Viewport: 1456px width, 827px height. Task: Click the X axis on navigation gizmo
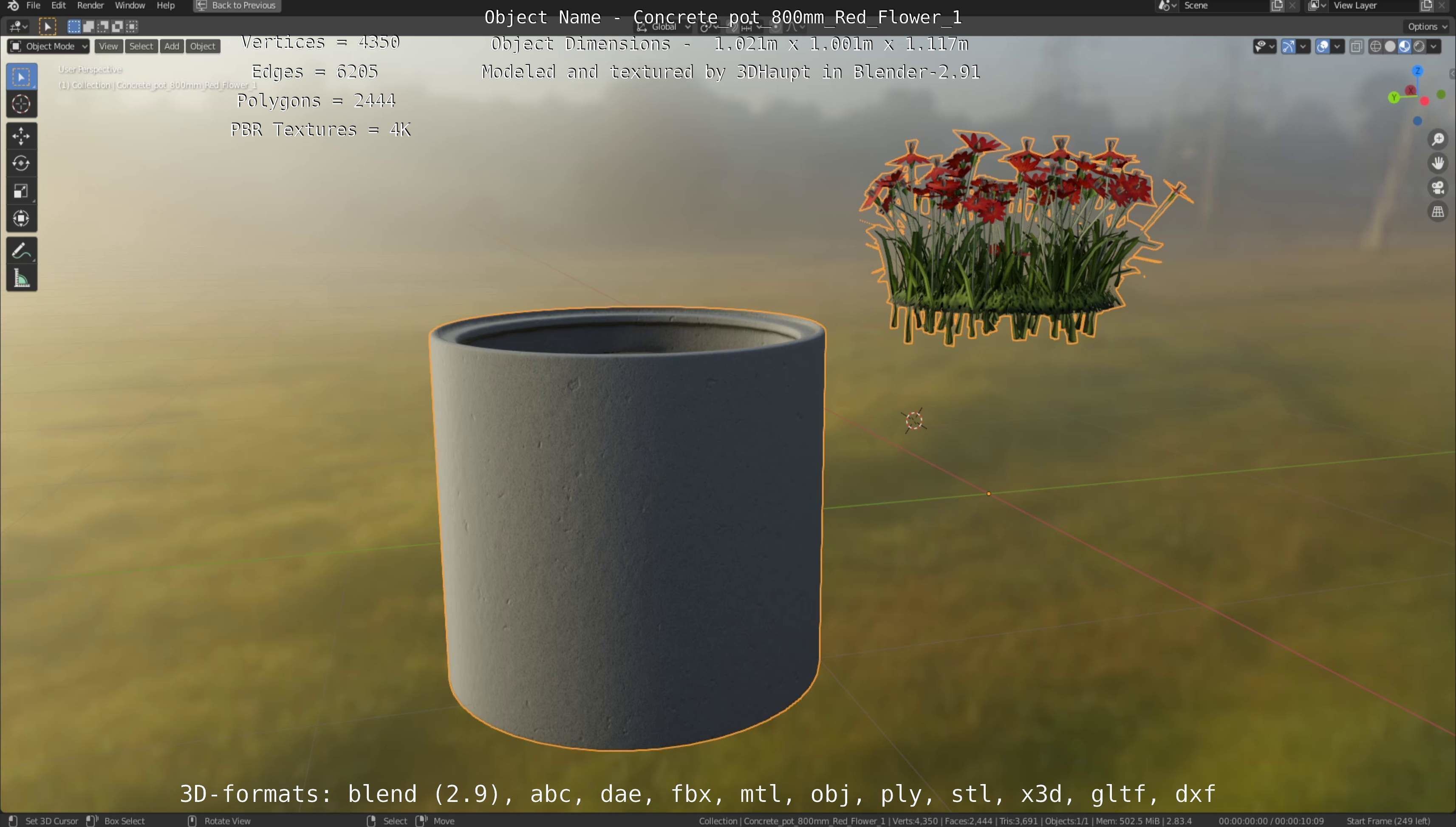1411,91
